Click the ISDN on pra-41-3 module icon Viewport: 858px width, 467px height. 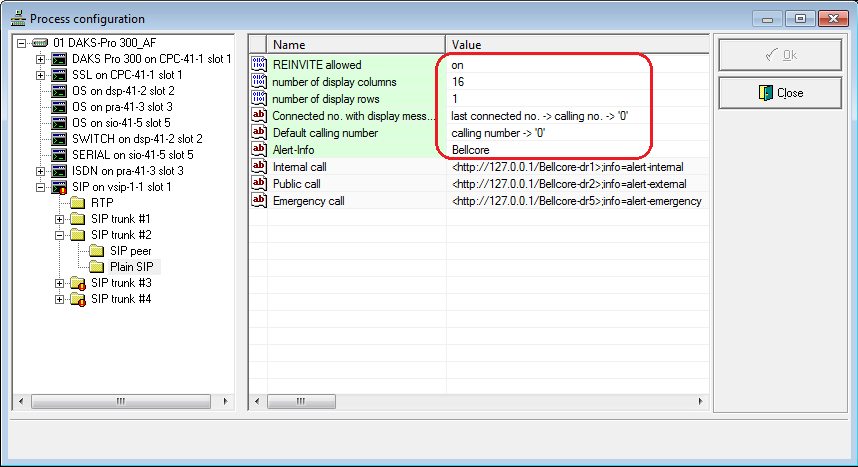pos(59,171)
